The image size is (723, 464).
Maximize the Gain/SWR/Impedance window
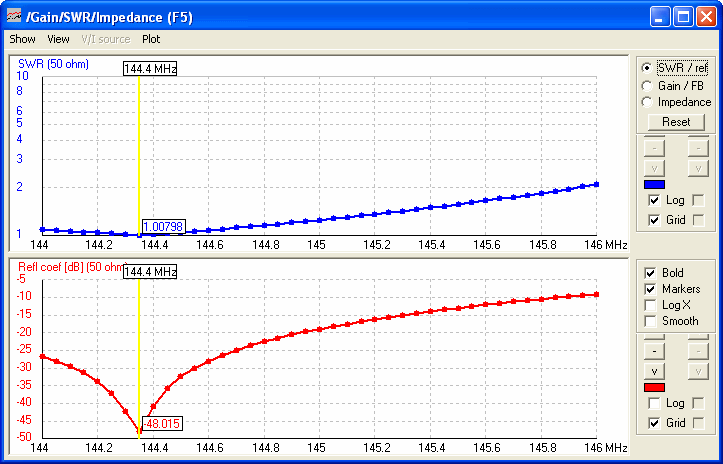coord(683,17)
